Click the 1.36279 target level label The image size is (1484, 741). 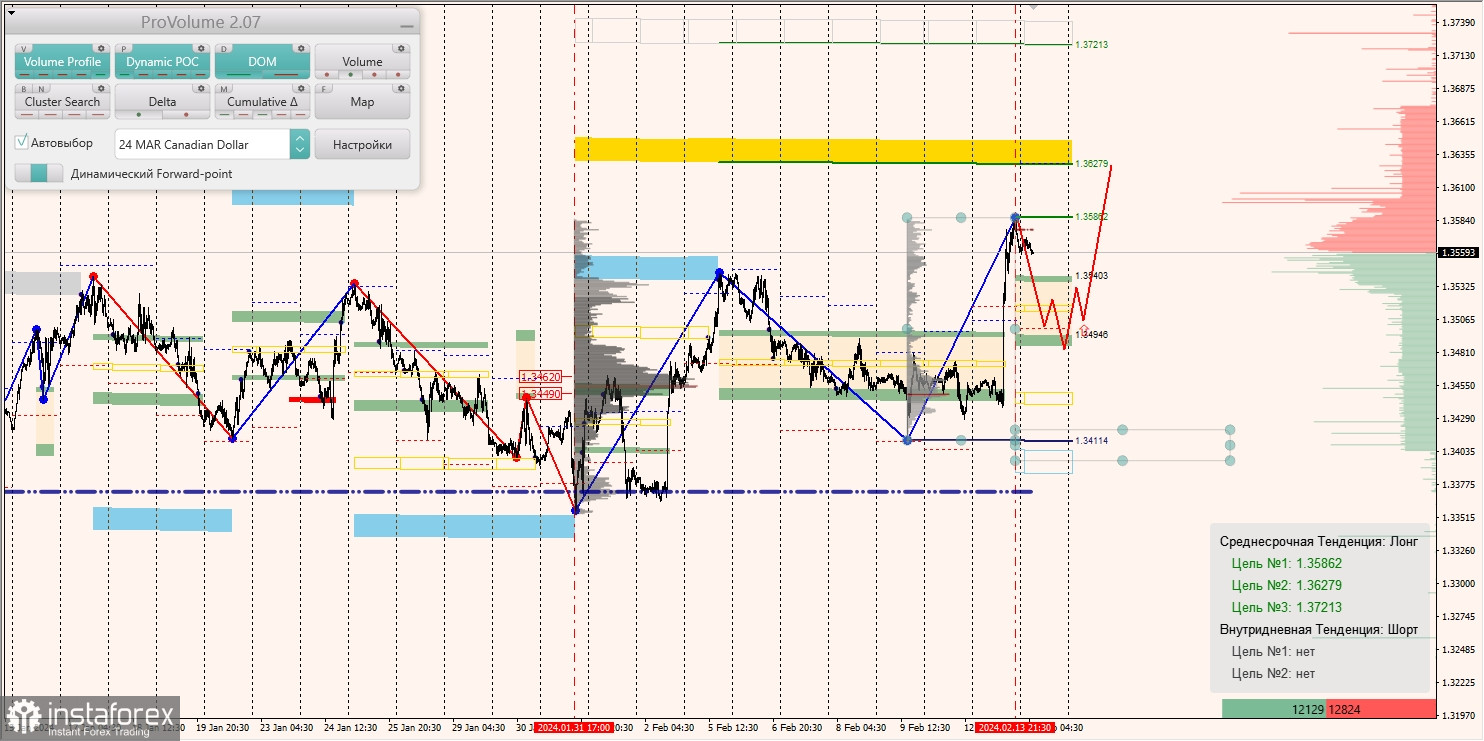pyautogui.click(x=1091, y=163)
